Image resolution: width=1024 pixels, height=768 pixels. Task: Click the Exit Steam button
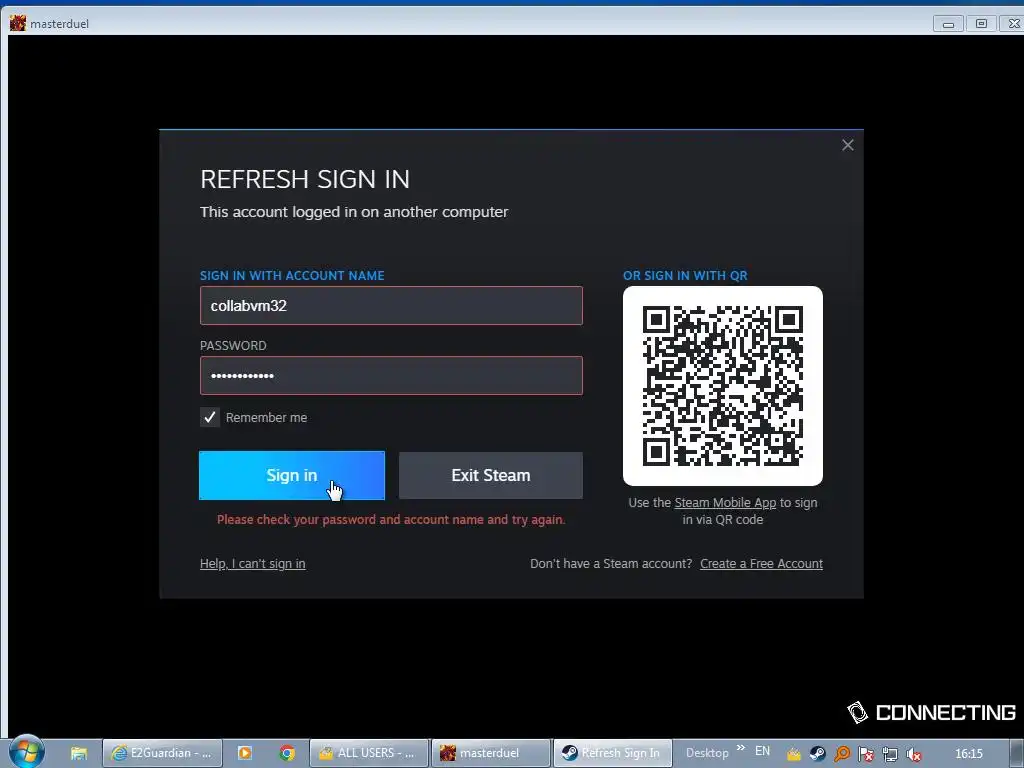490,475
